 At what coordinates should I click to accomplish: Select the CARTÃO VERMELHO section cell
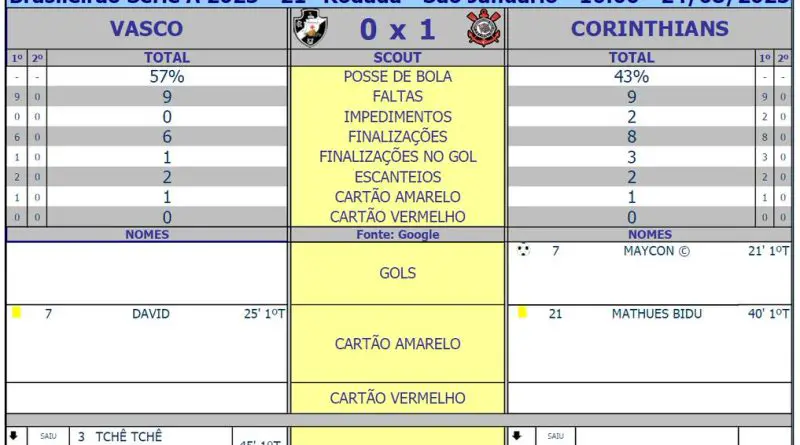click(397, 398)
